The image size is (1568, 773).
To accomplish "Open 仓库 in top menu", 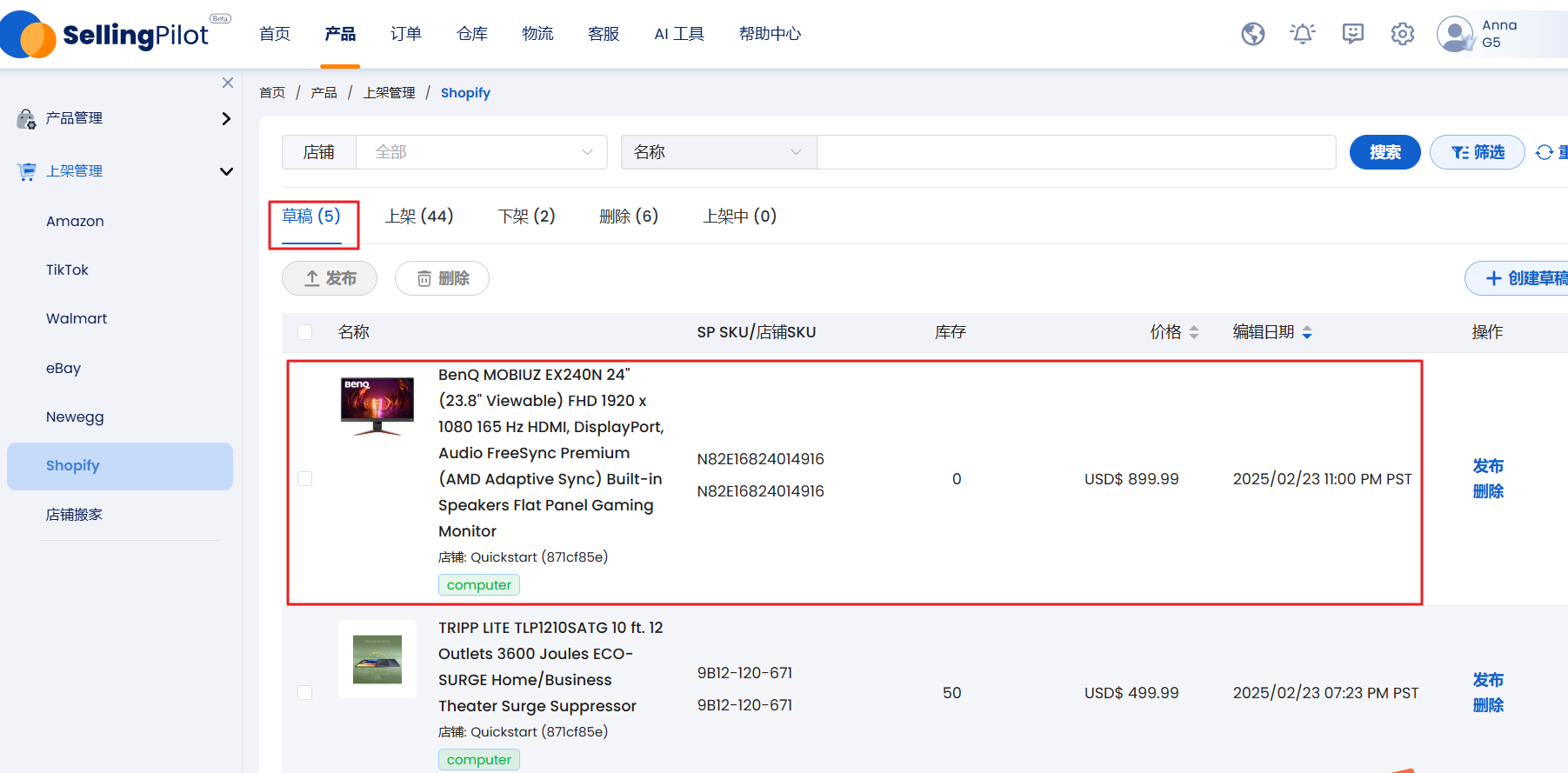I will [472, 34].
